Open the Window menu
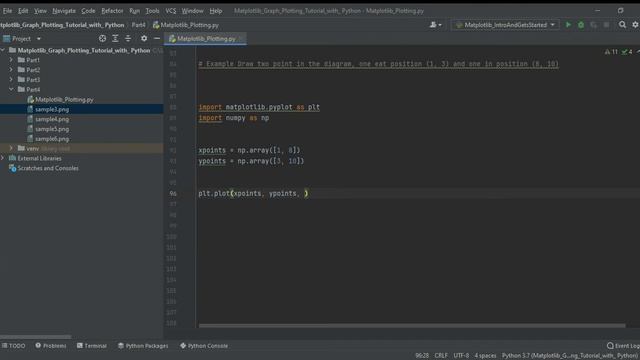This screenshot has width=640, height=360. click(x=192, y=11)
